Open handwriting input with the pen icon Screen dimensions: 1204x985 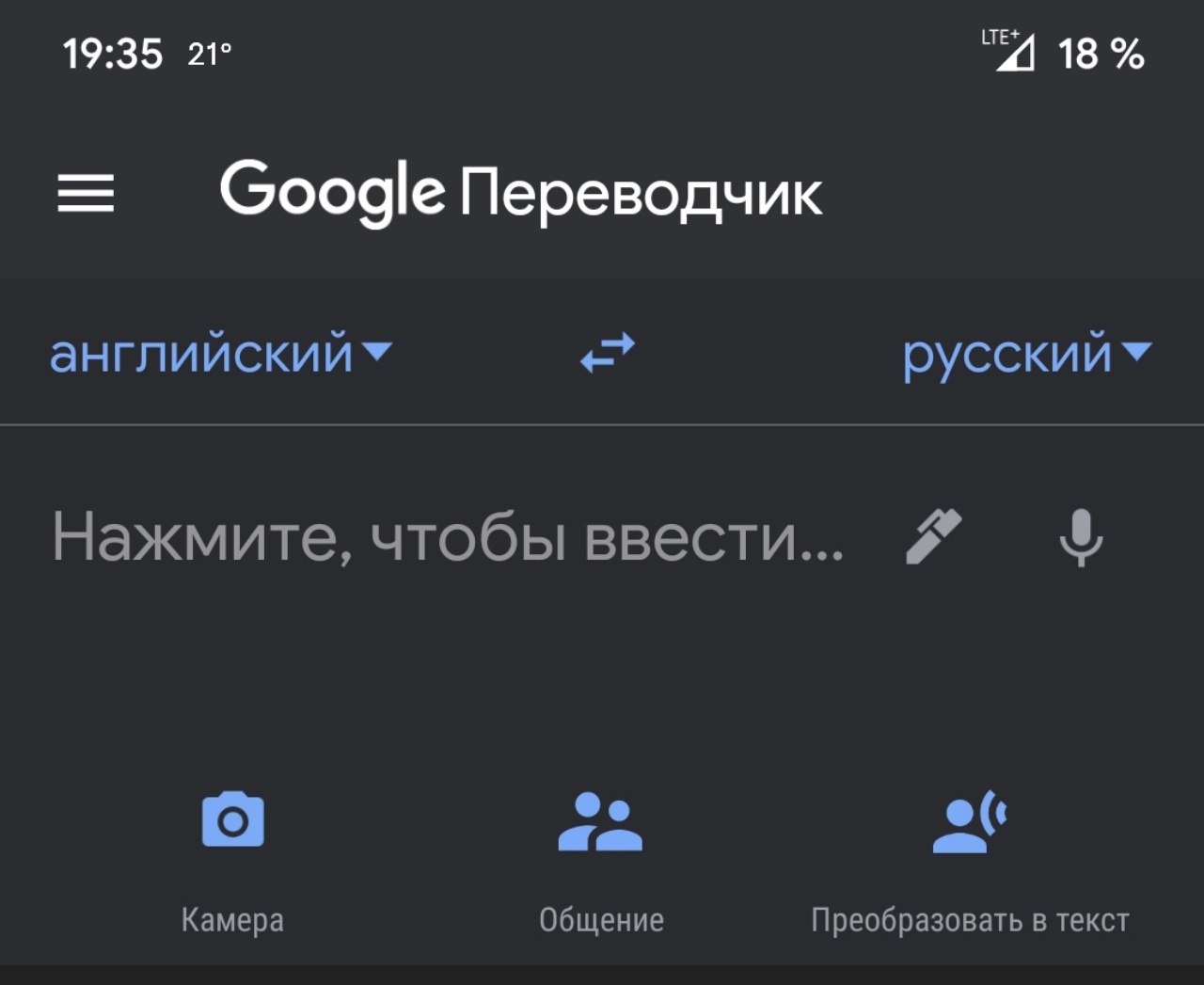(x=933, y=536)
